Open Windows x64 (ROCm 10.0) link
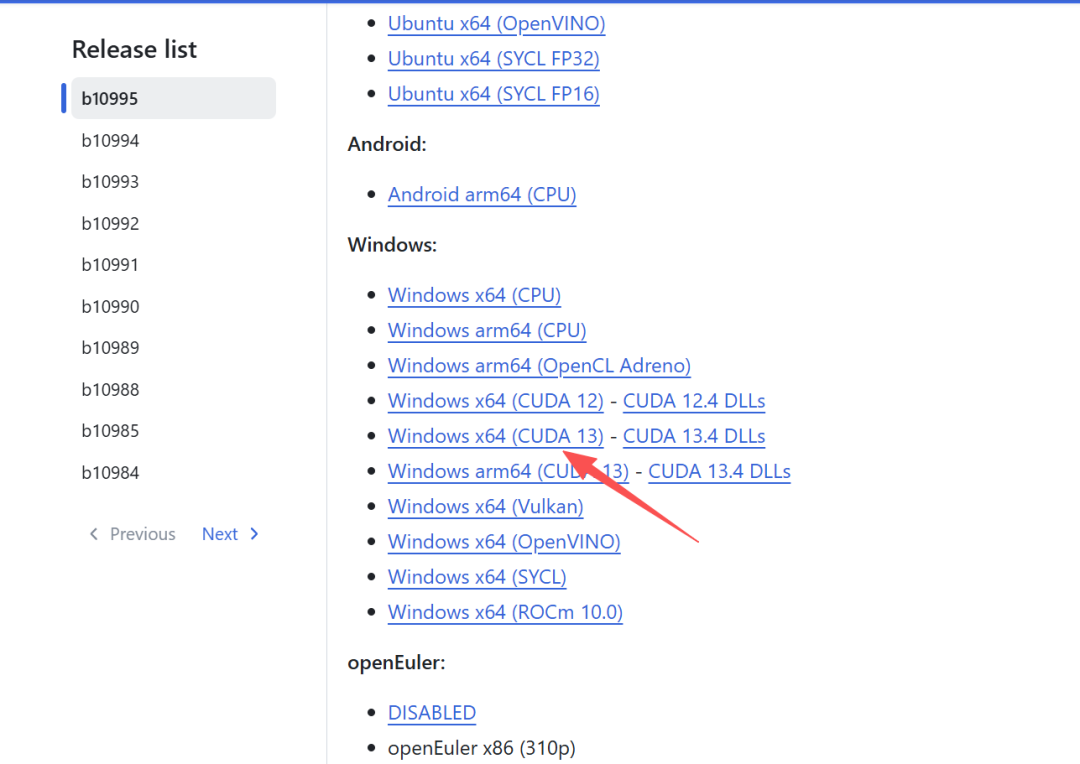This screenshot has height=764, width=1080. coord(505,612)
